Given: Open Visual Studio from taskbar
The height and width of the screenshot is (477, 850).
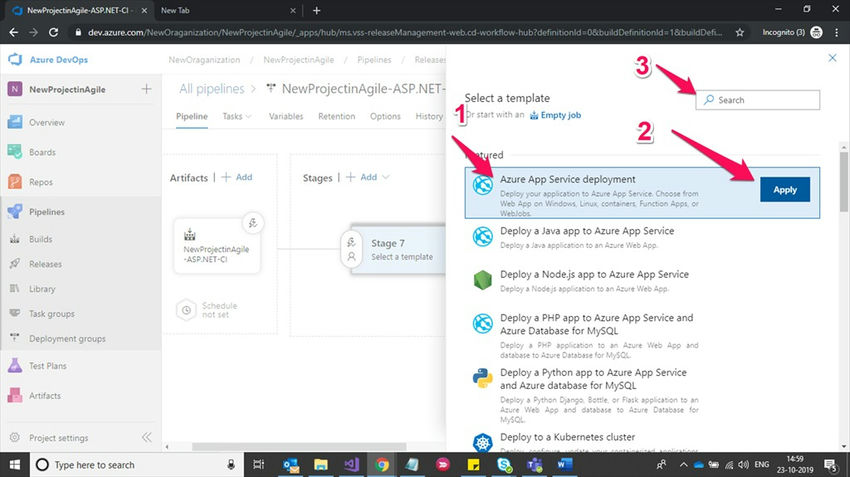Looking at the screenshot, I should tap(351, 465).
